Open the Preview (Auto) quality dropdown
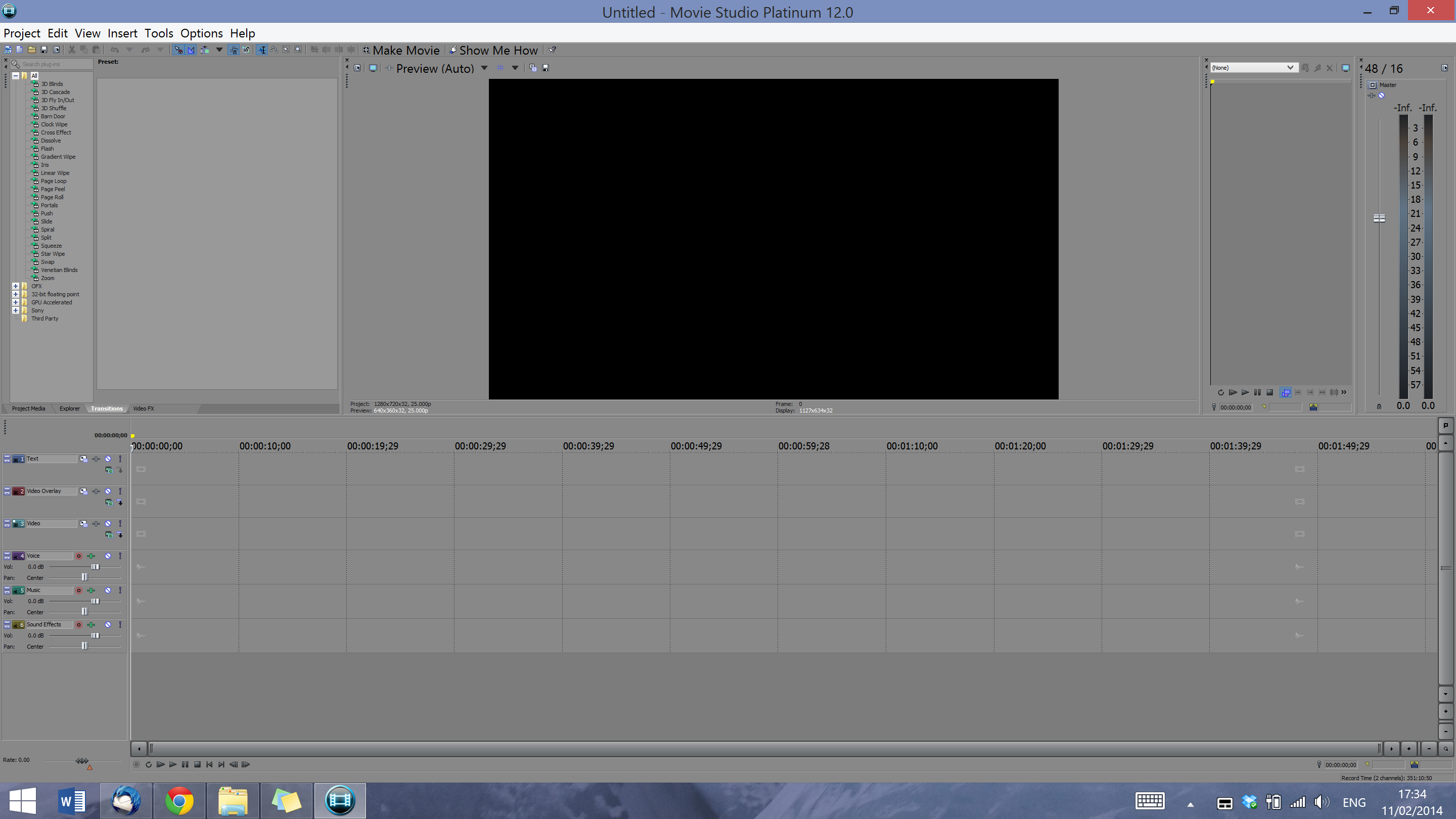This screenshot has width=1456, height=819. 484,68
